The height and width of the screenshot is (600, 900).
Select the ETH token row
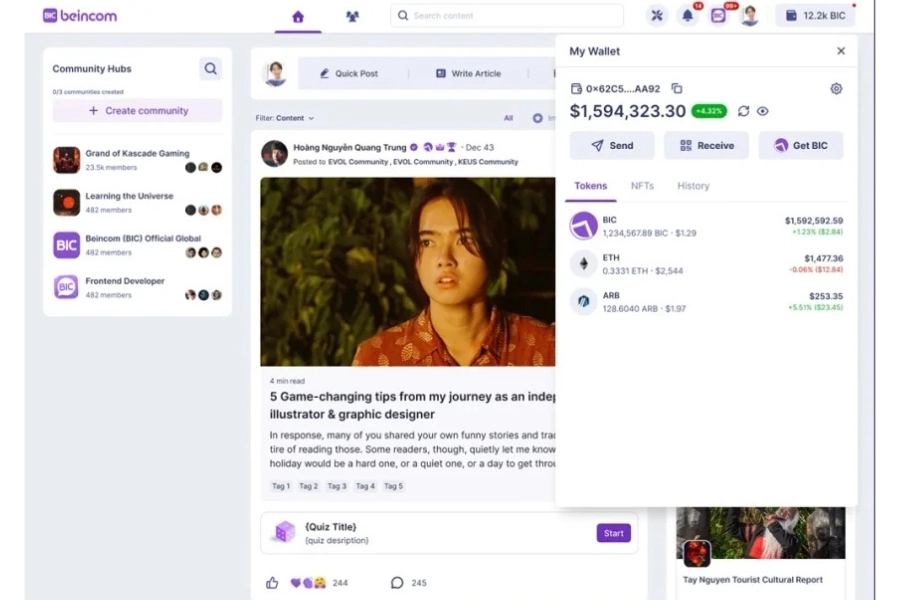[706, 264]
